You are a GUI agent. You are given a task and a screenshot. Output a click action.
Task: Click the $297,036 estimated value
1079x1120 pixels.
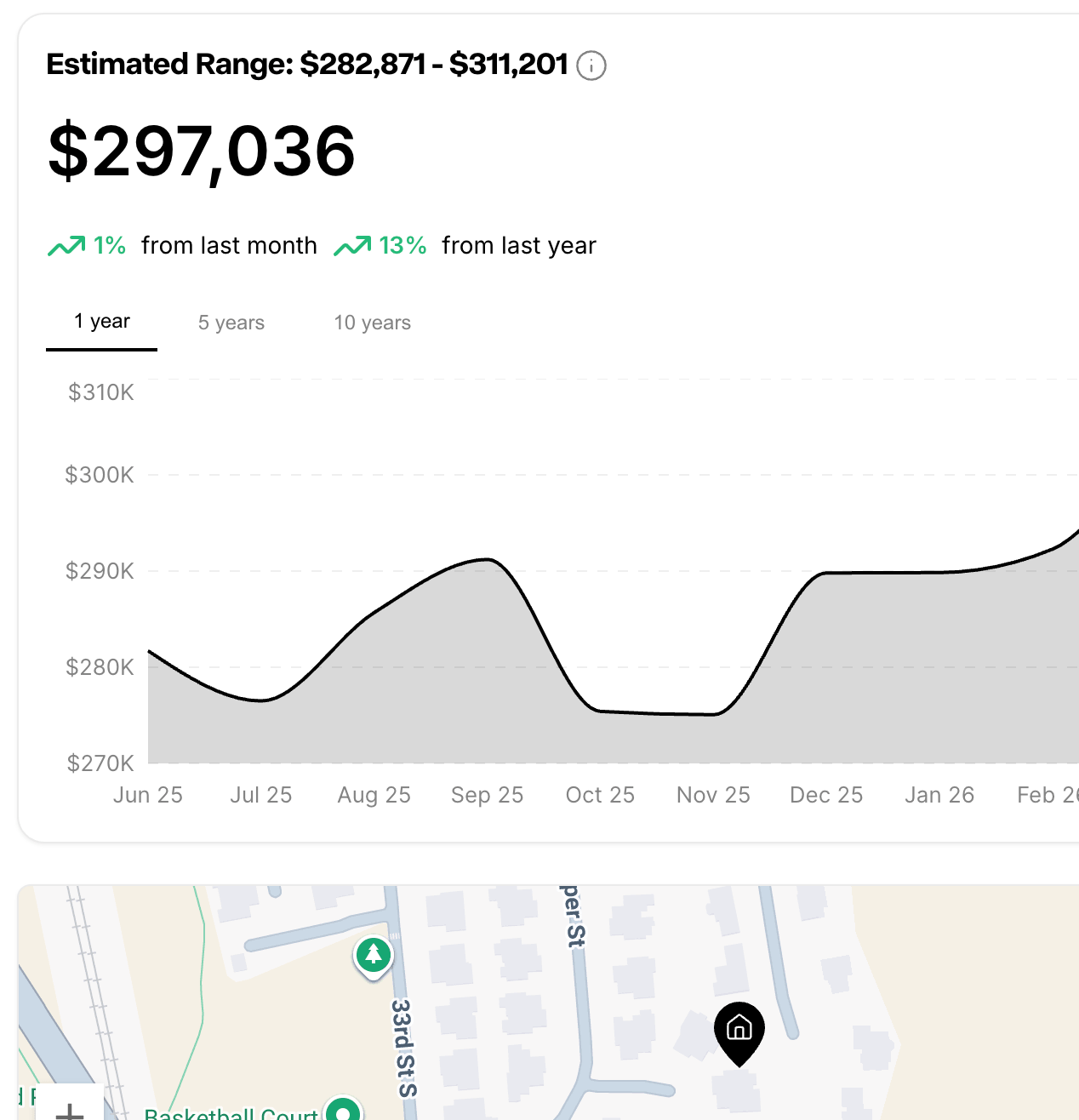(202, 151)
